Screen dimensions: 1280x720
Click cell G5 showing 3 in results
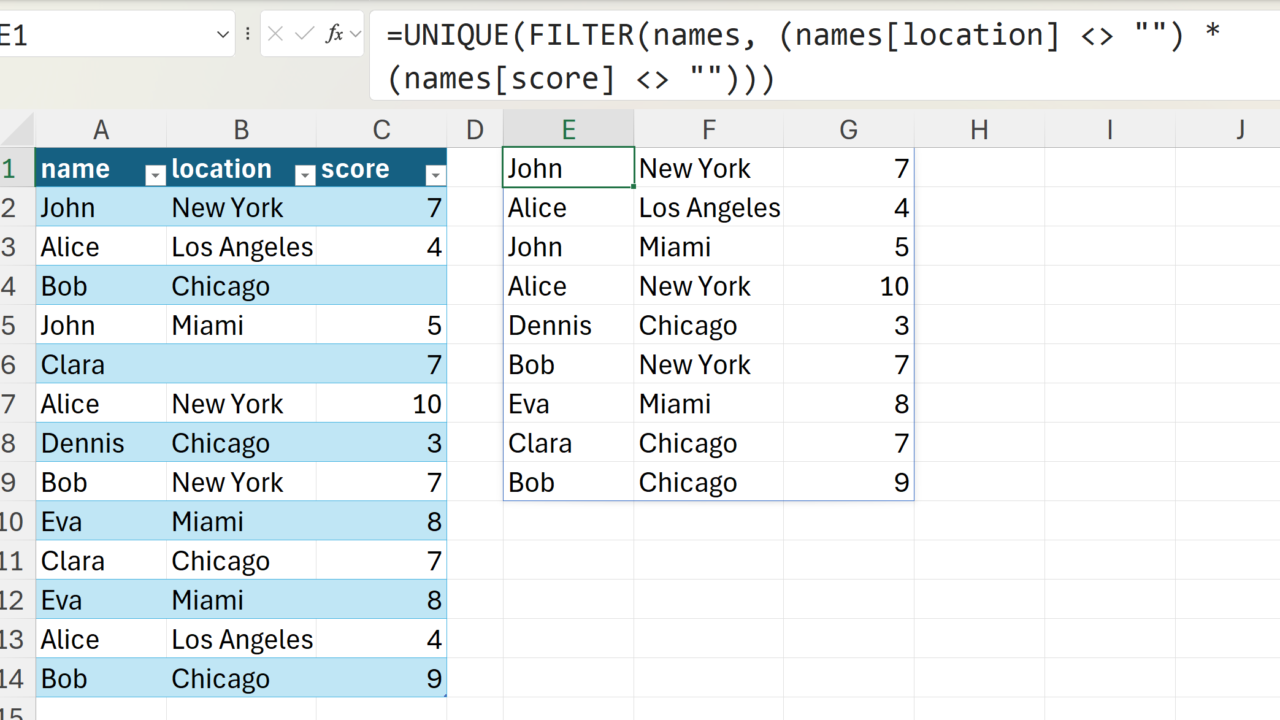[x=848, y=325]
